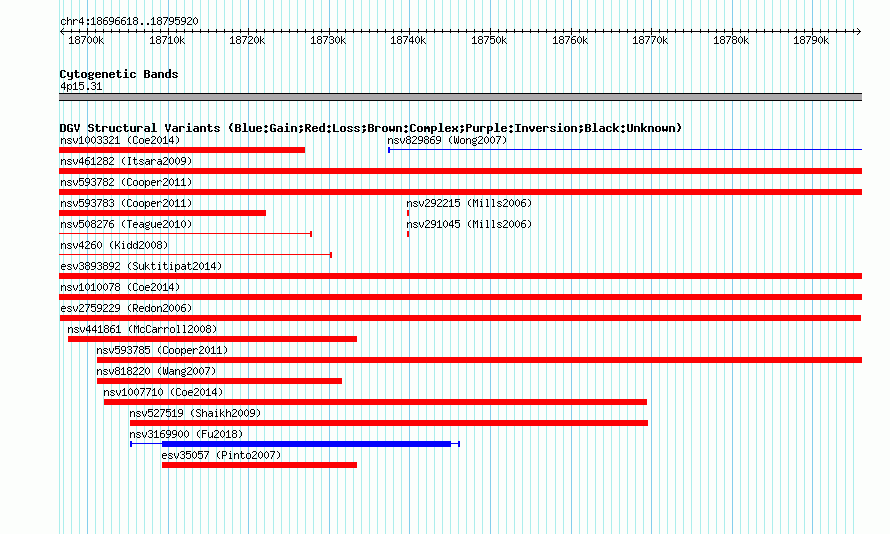Click the nsv292215 small red marker
The height and width of the screenshot is (534, 890).
(x=408, y=213)
